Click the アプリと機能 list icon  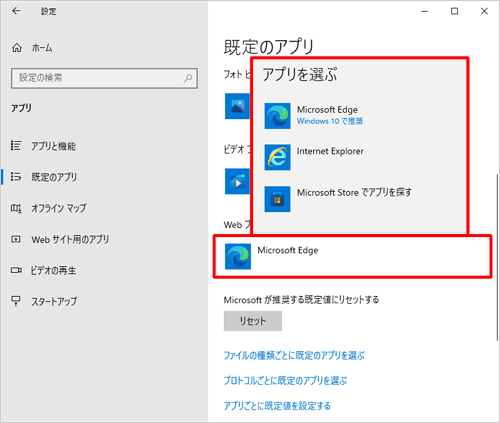(16, 146)
